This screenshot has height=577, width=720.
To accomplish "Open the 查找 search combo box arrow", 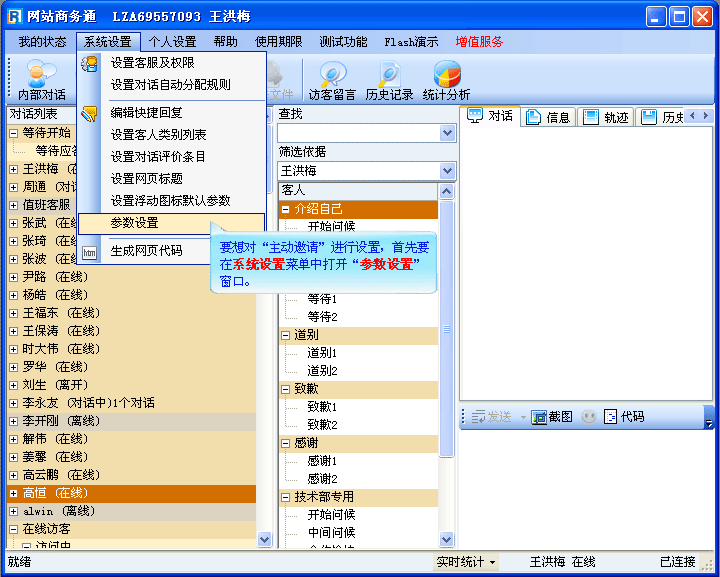I will [x=447, y=133].
